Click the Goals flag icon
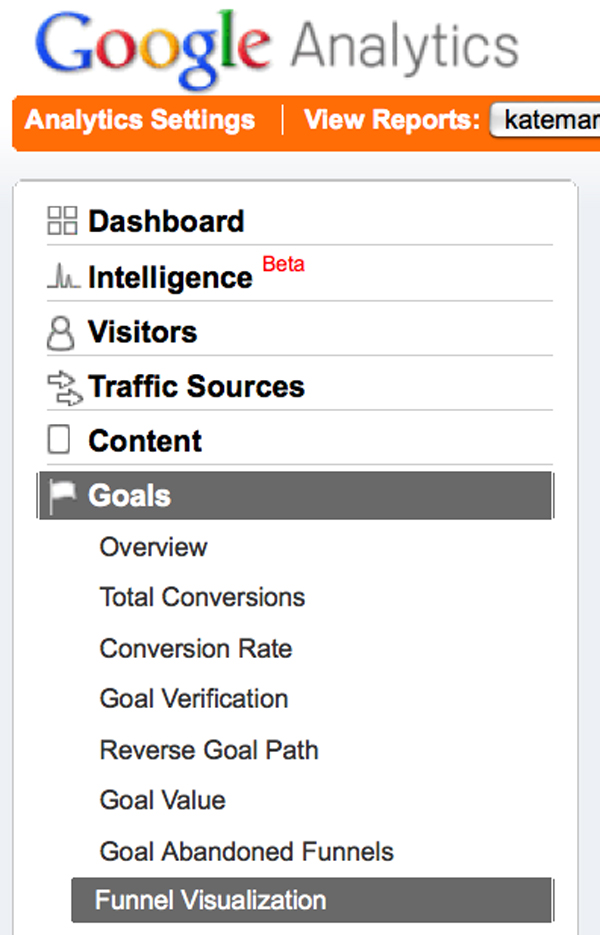The image size is (600, 935). (x=62, y=496)
